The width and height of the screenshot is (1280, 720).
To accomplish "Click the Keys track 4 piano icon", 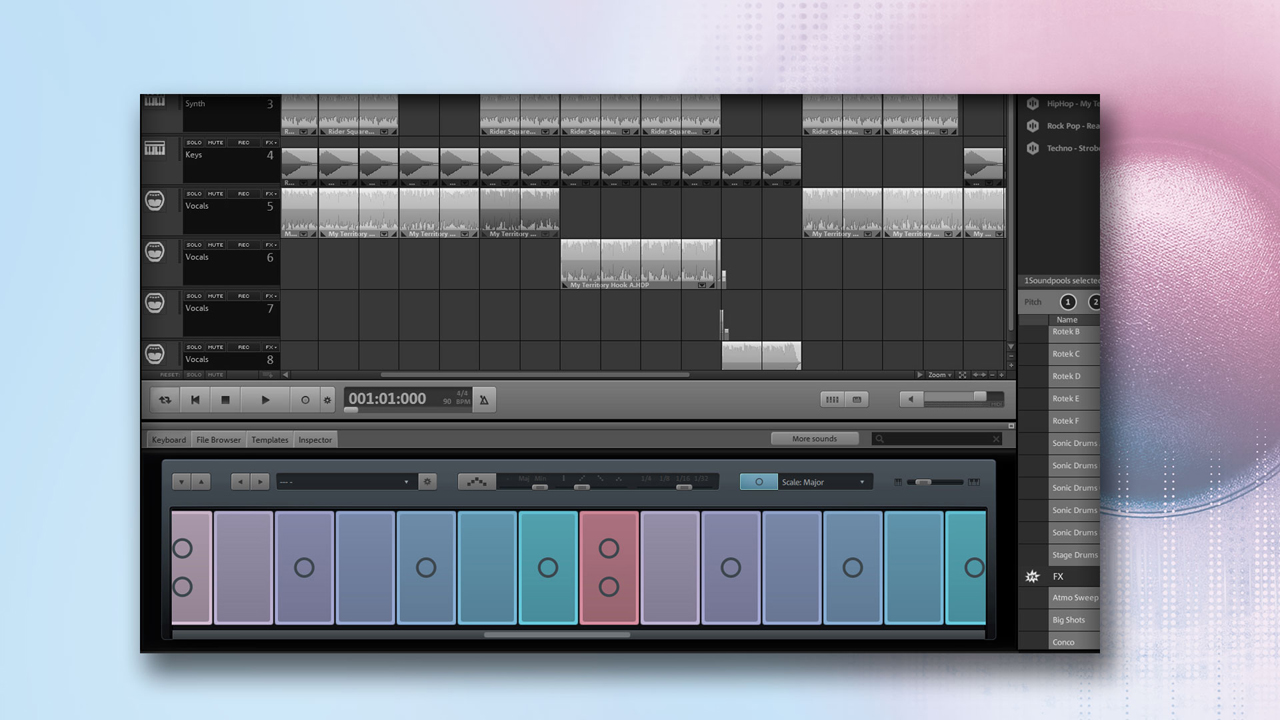I will 154,149.
